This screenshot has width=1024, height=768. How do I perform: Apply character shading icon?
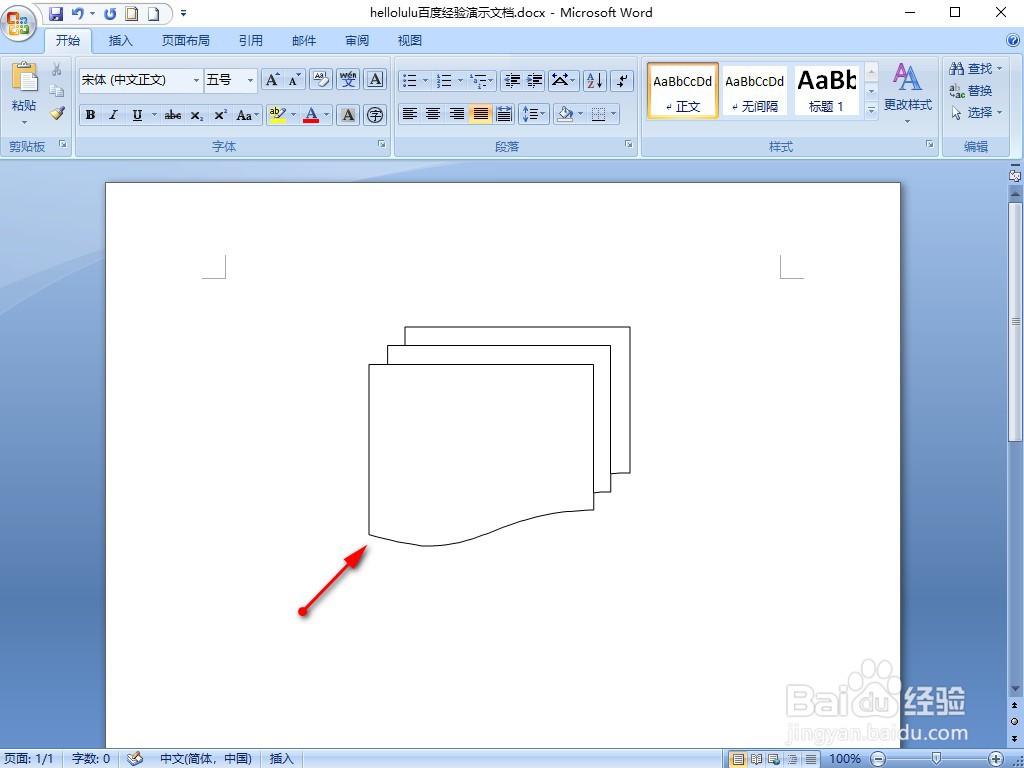[x=349, y=115]
